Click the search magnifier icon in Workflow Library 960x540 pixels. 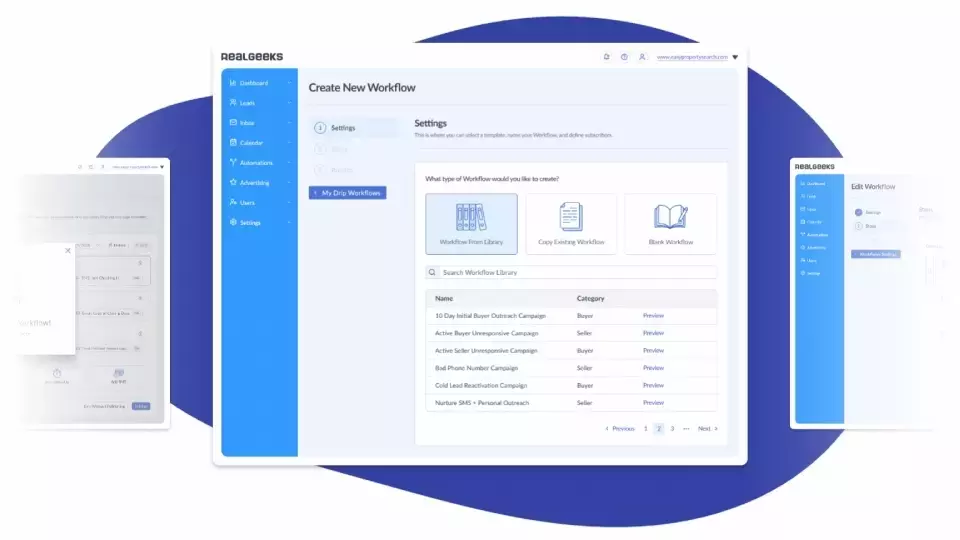[x=432, y=272]
